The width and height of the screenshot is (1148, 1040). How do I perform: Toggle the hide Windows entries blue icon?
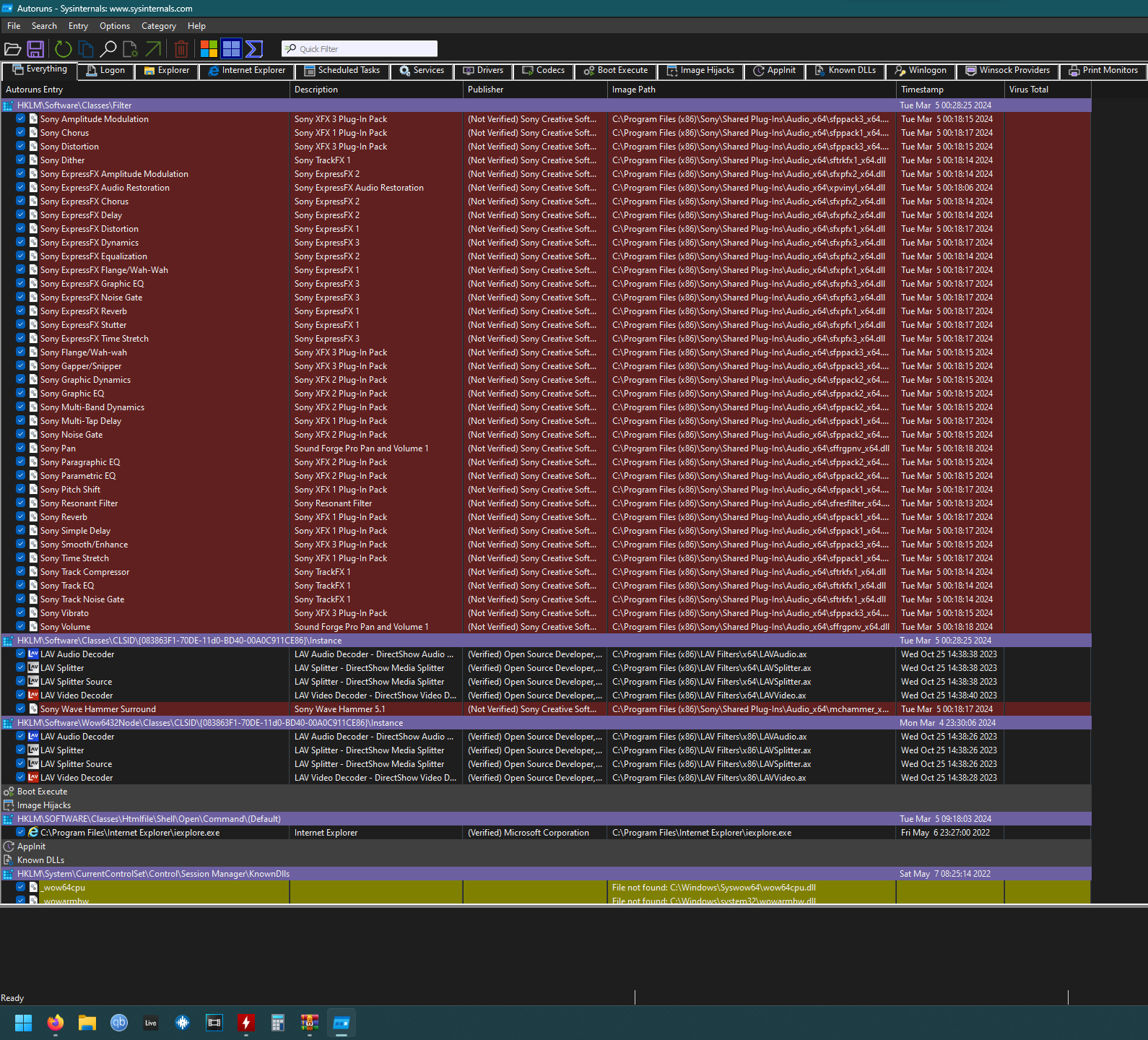[231, 49]
